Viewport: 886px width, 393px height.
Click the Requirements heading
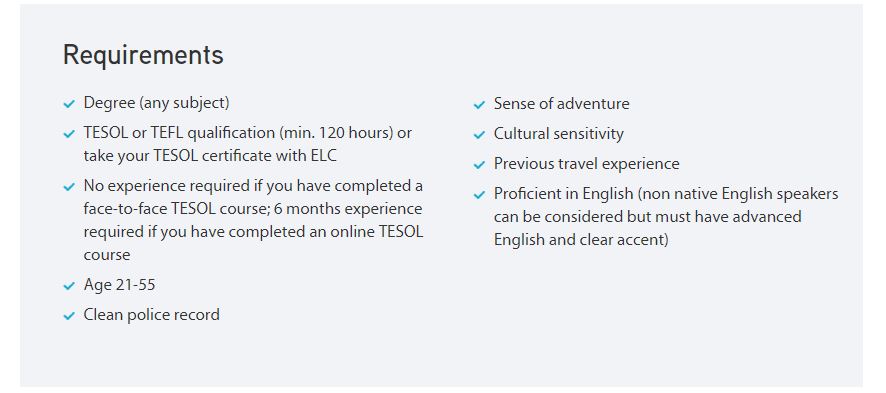point(143,55)
